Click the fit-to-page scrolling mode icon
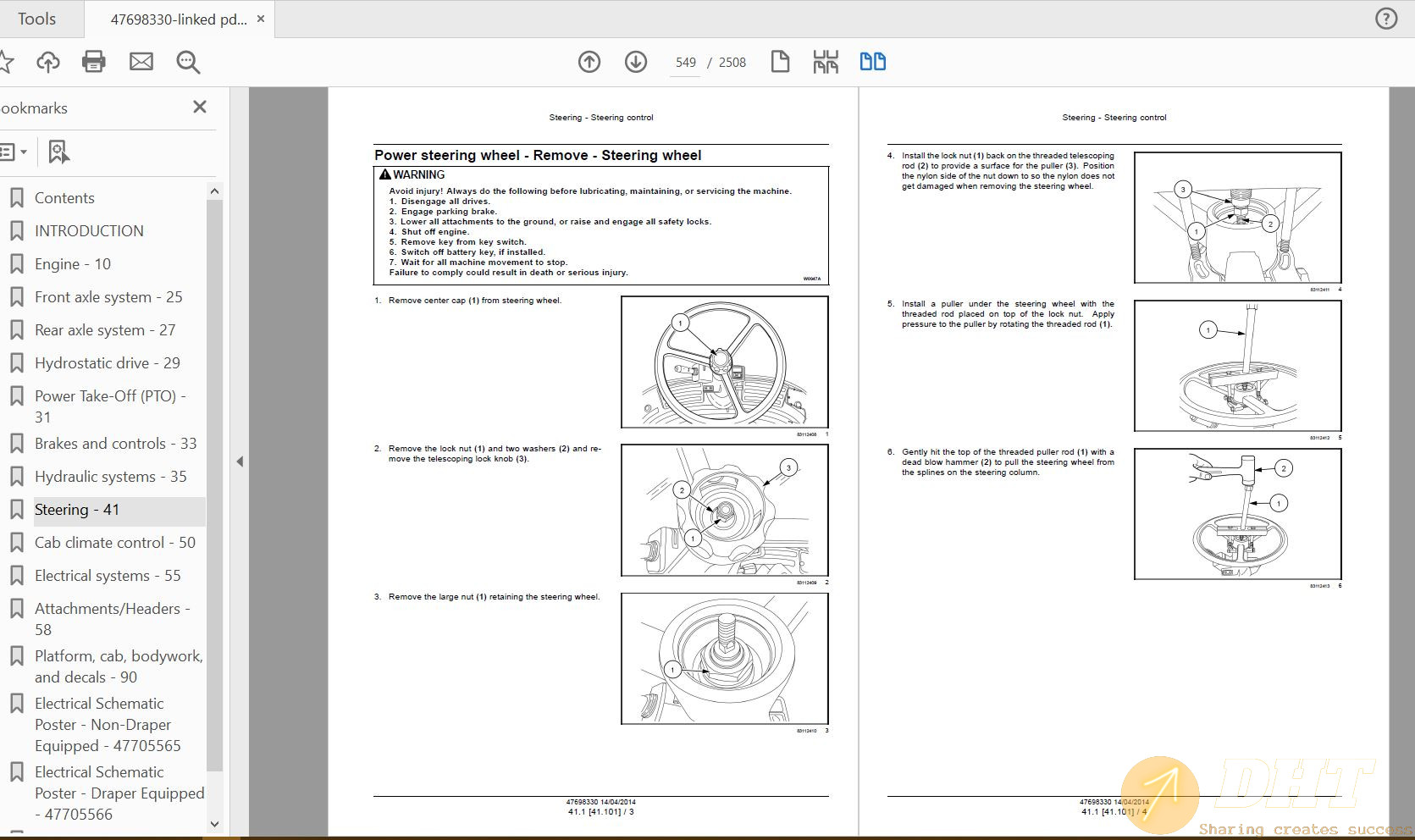This screenshot has height=840, width=1415. [826, 62]
